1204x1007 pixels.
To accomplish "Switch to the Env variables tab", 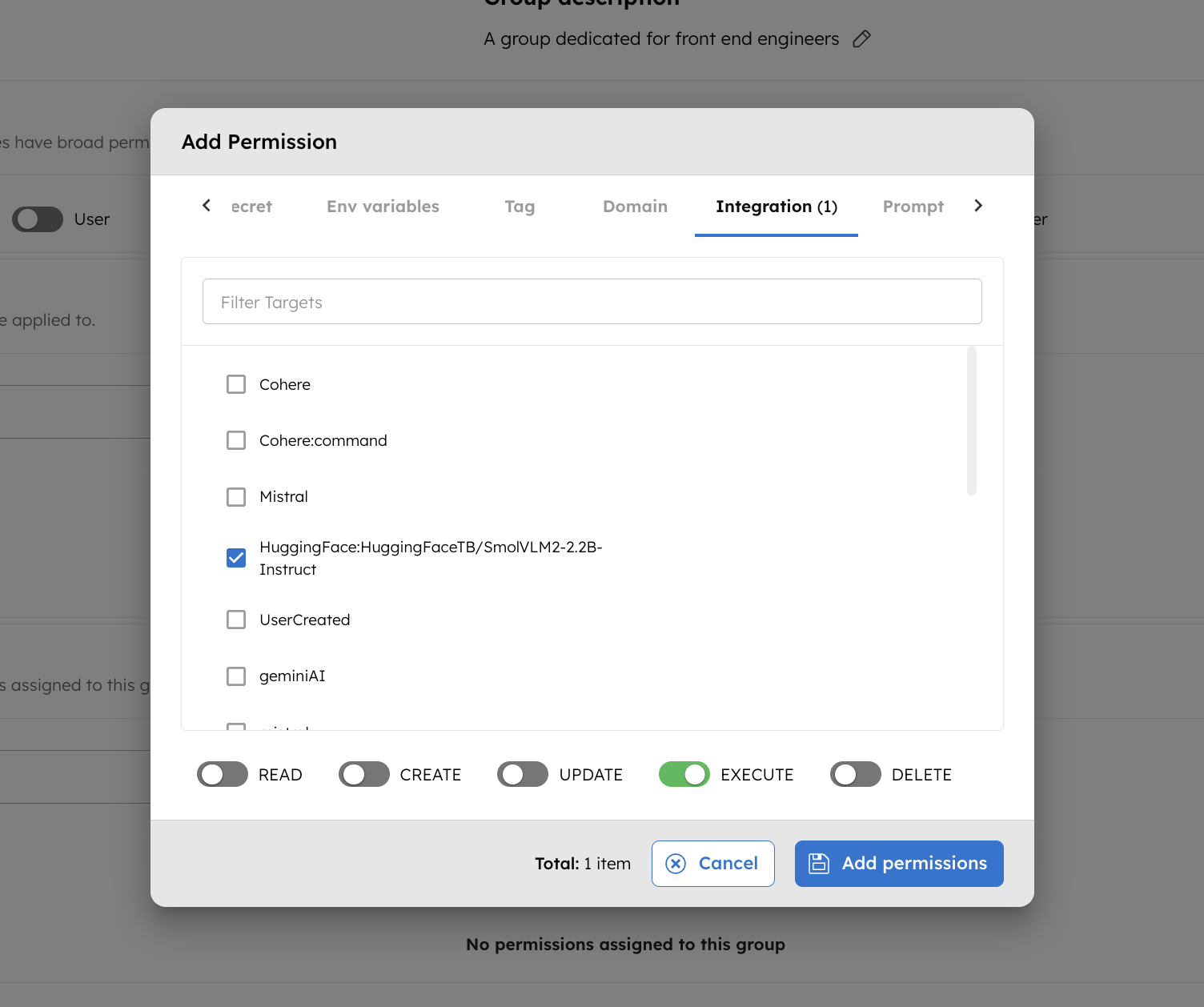I will point(383,207).
